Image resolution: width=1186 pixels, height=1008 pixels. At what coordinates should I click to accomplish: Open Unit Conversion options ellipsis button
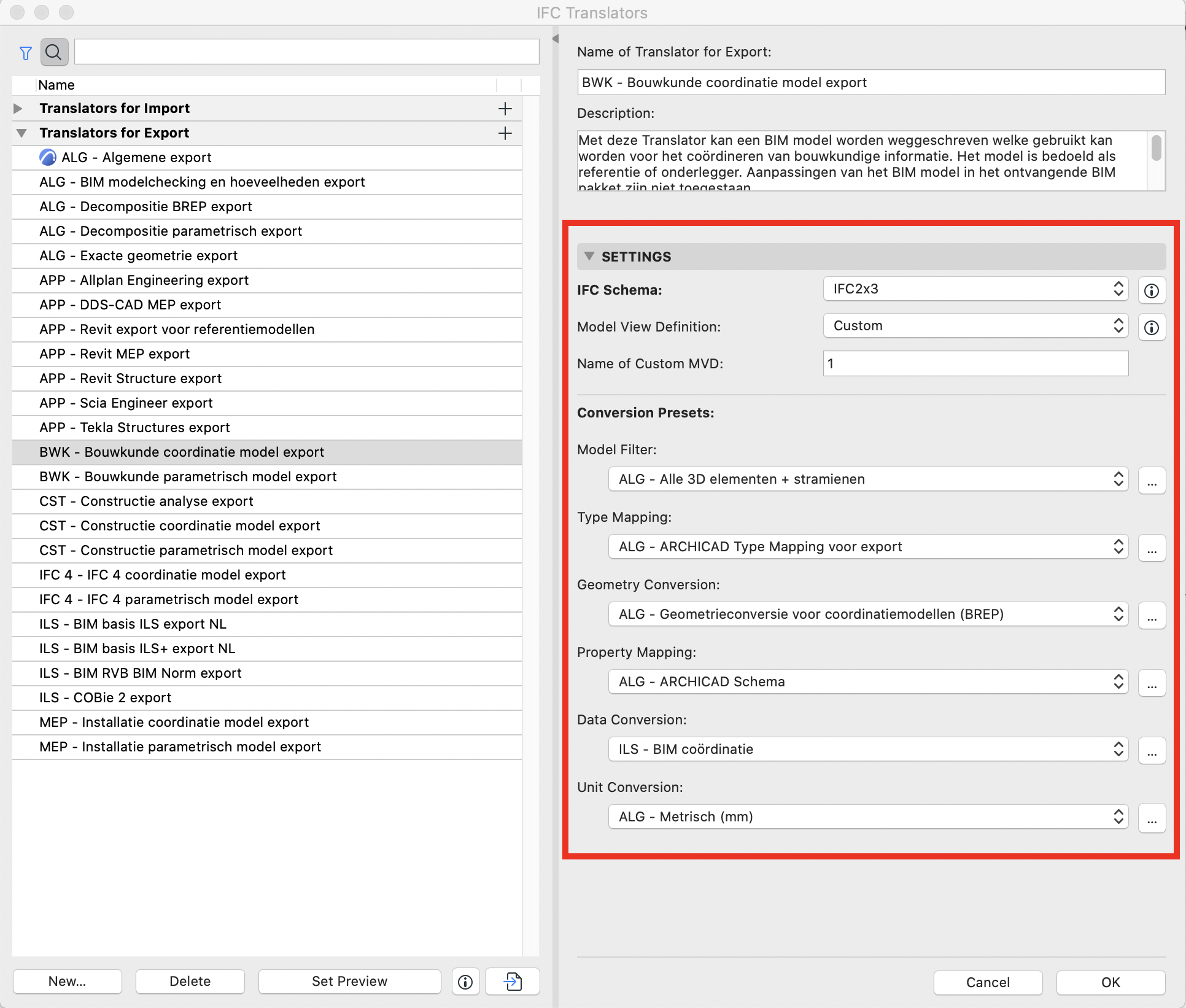[x=1152, y=818]
